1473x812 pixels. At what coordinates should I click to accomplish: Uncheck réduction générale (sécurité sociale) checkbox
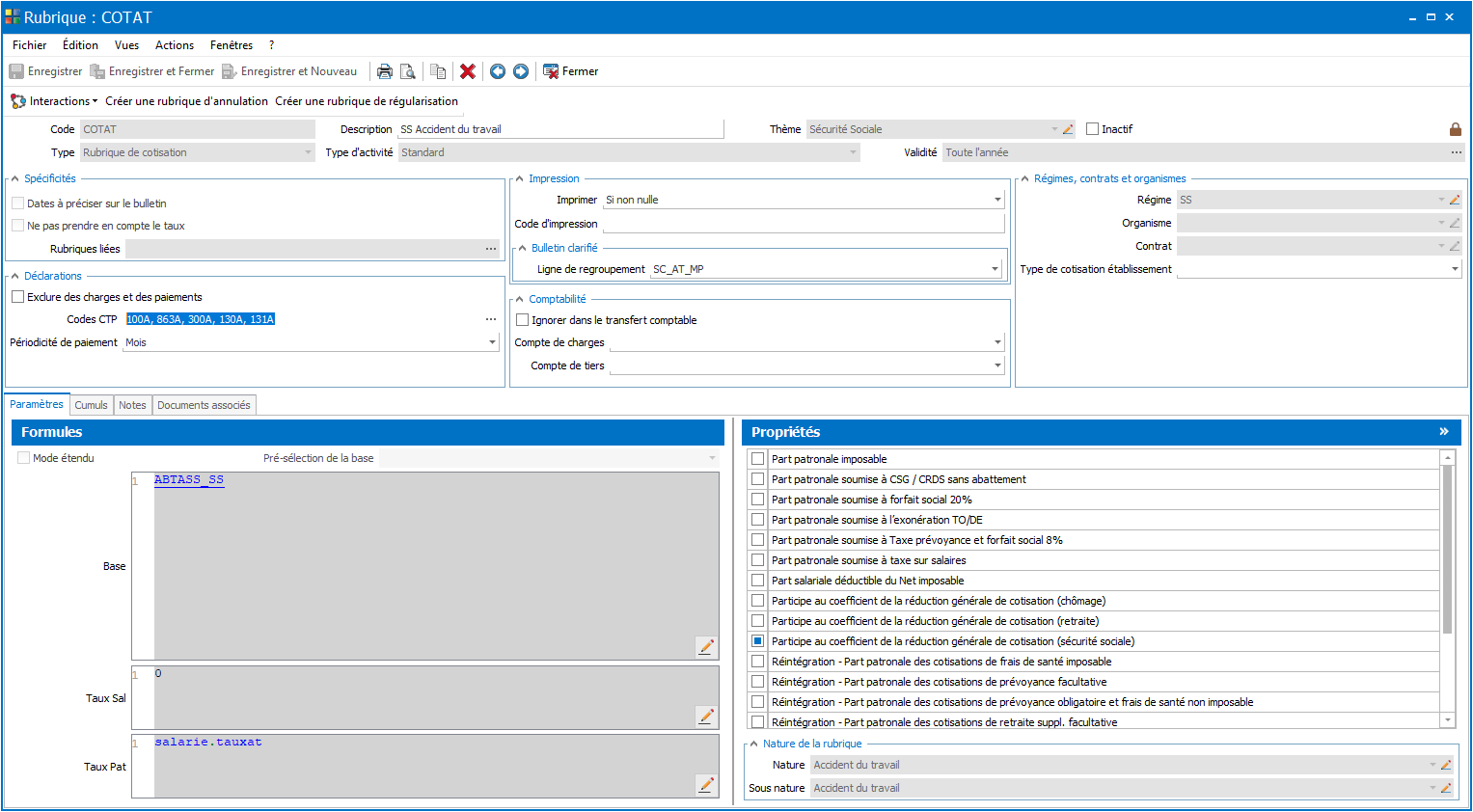758,641
